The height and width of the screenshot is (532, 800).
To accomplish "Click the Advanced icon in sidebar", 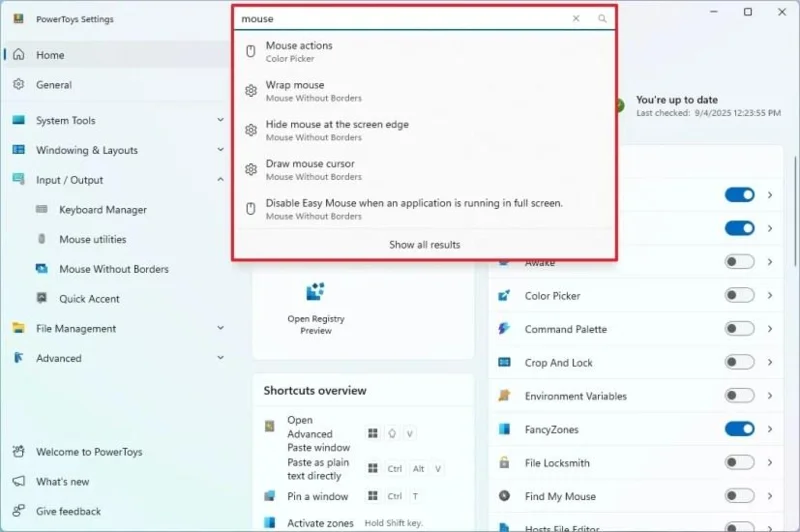I will coord(19,358).
